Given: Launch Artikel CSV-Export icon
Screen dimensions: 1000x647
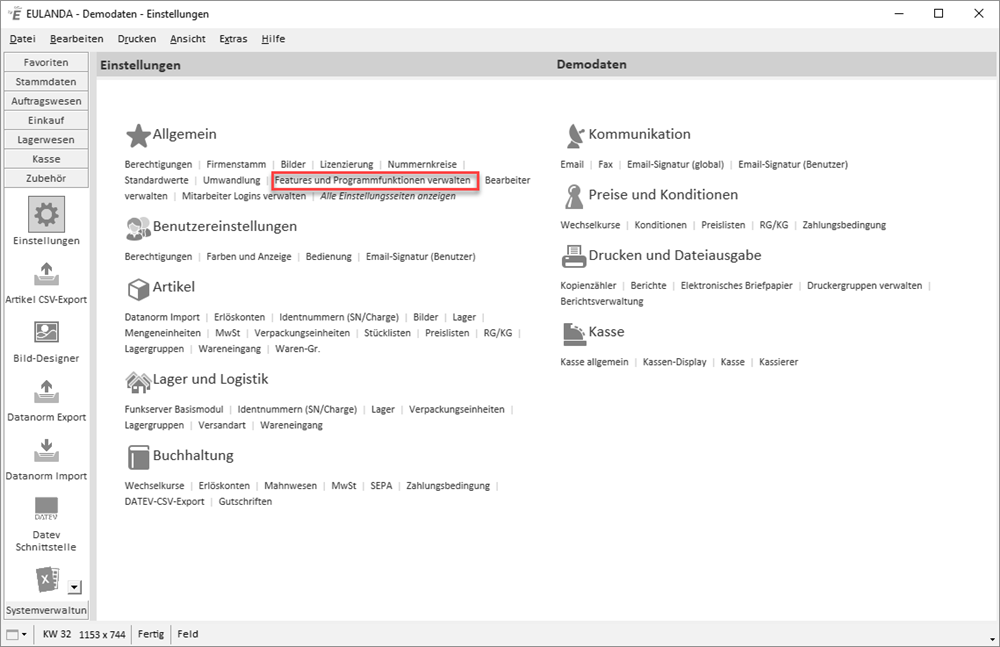Looking at the screenshot, I should (x=46, y=274).
